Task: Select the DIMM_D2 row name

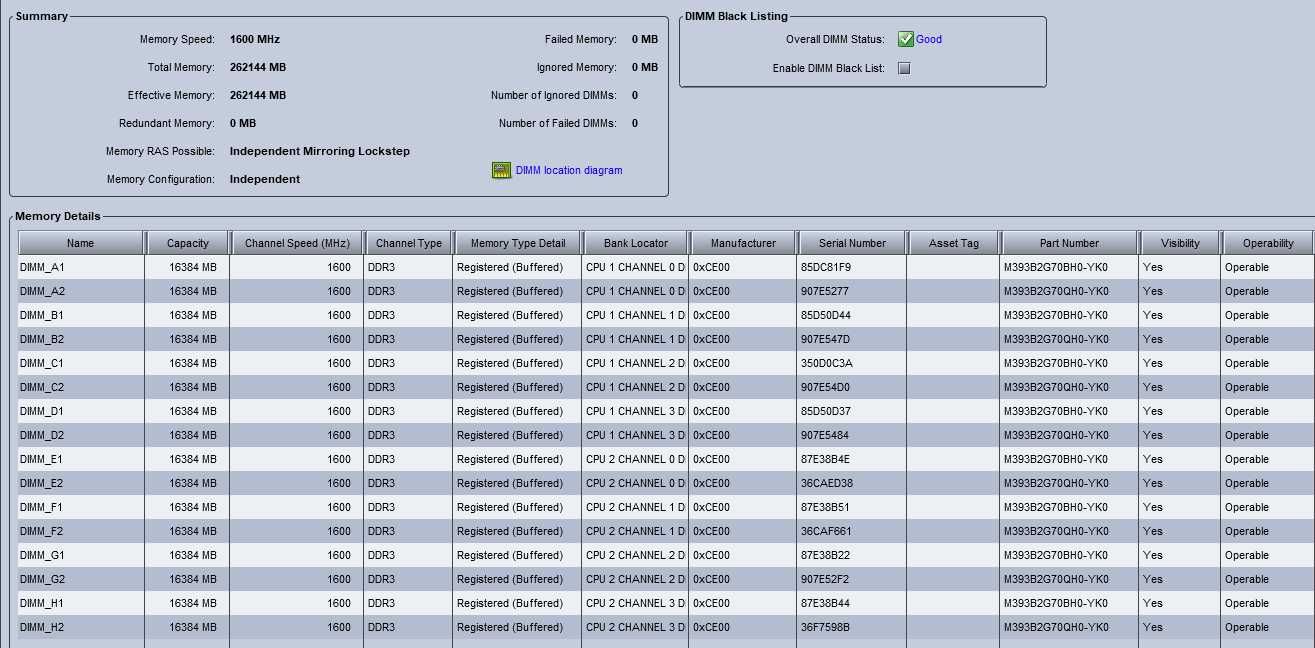Action: click(x=42, y=435)
